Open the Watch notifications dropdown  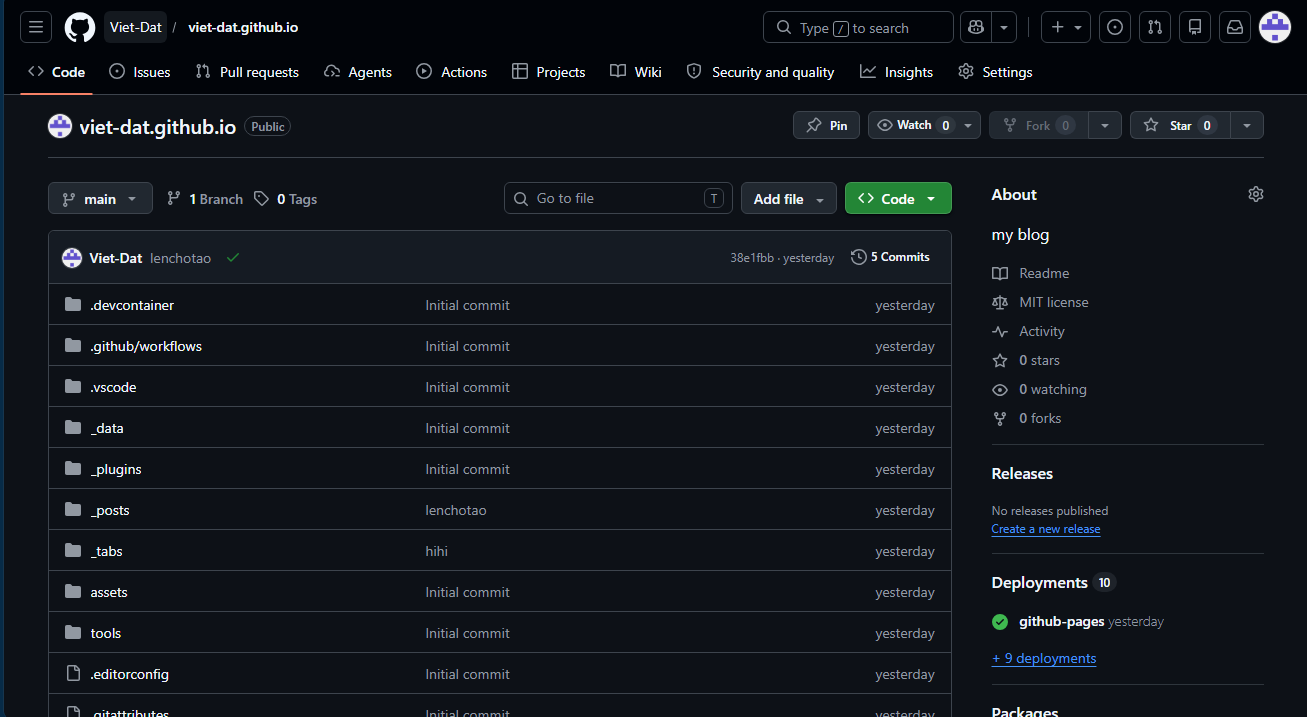click(x=925, y=125)
